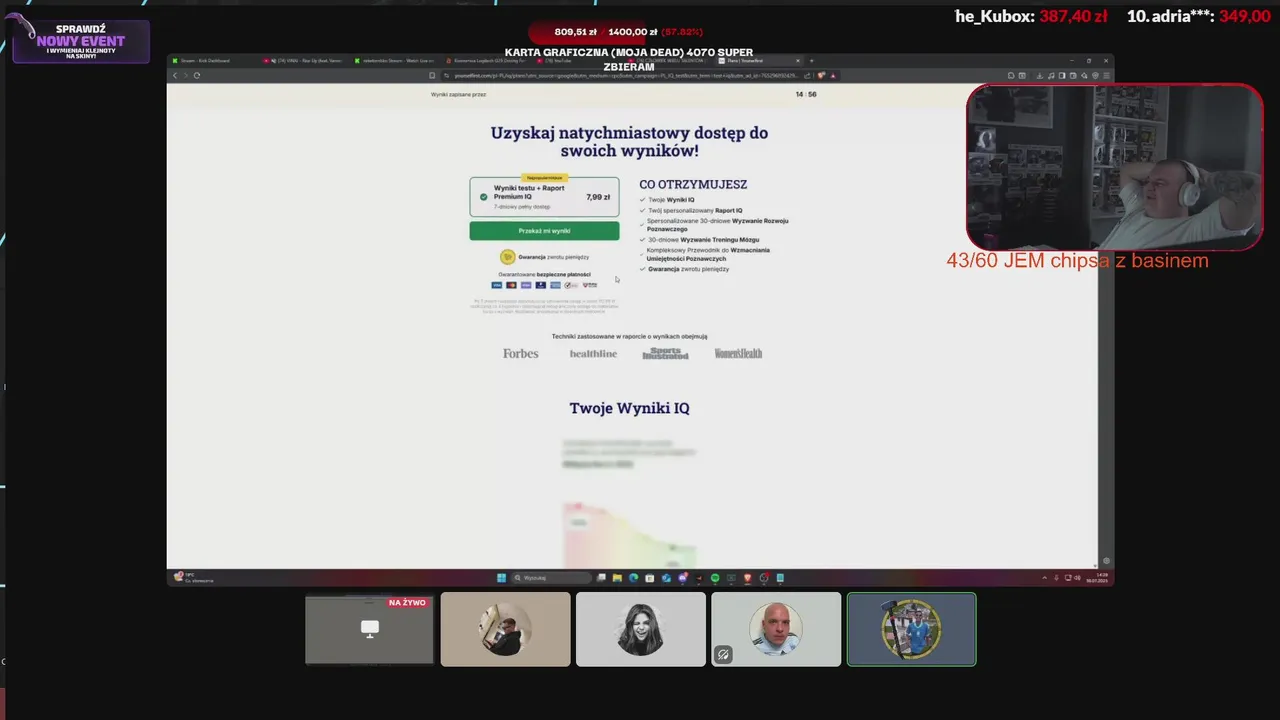Click the taskbar weather widget
This screenshot has width=1280, height=720.
tap(193, 577)
